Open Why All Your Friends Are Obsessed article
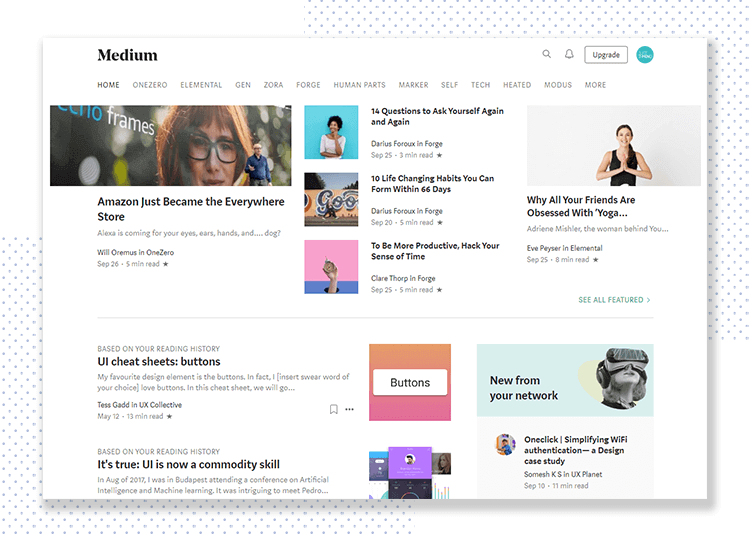 pyautogui.click(x=581, y=206)
